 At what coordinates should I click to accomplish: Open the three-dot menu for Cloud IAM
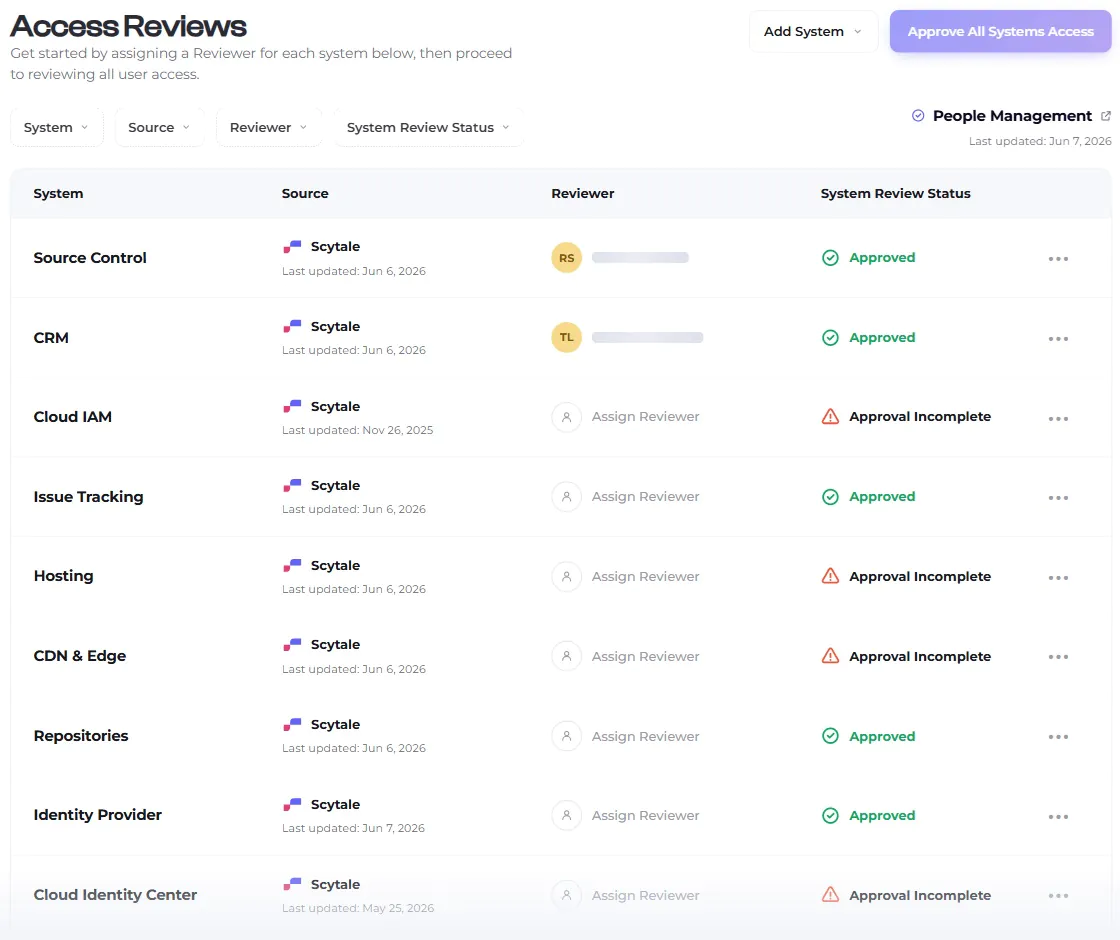(1058, 419)
